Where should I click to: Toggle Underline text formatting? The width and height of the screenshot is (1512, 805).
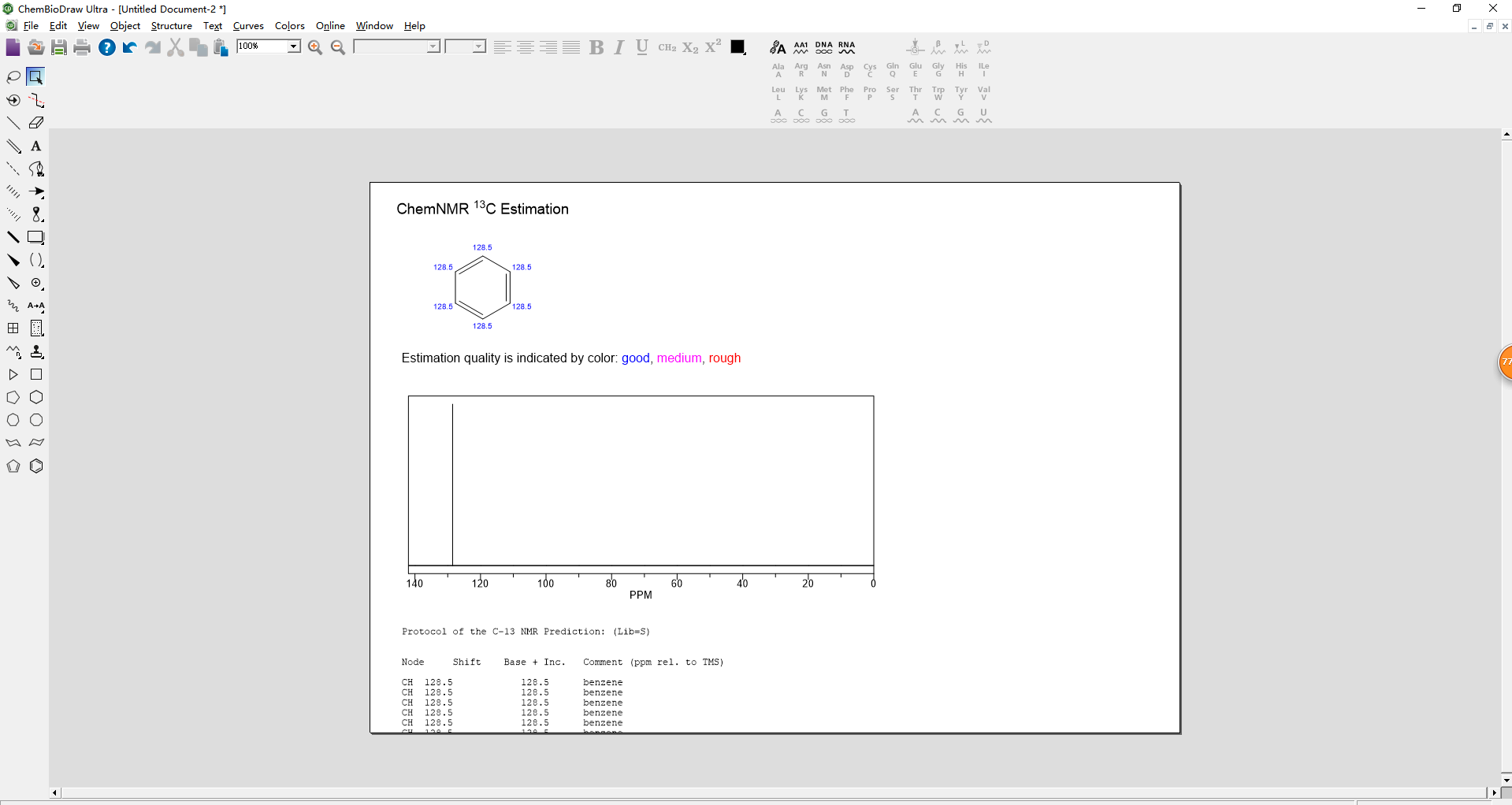[642, 48]
